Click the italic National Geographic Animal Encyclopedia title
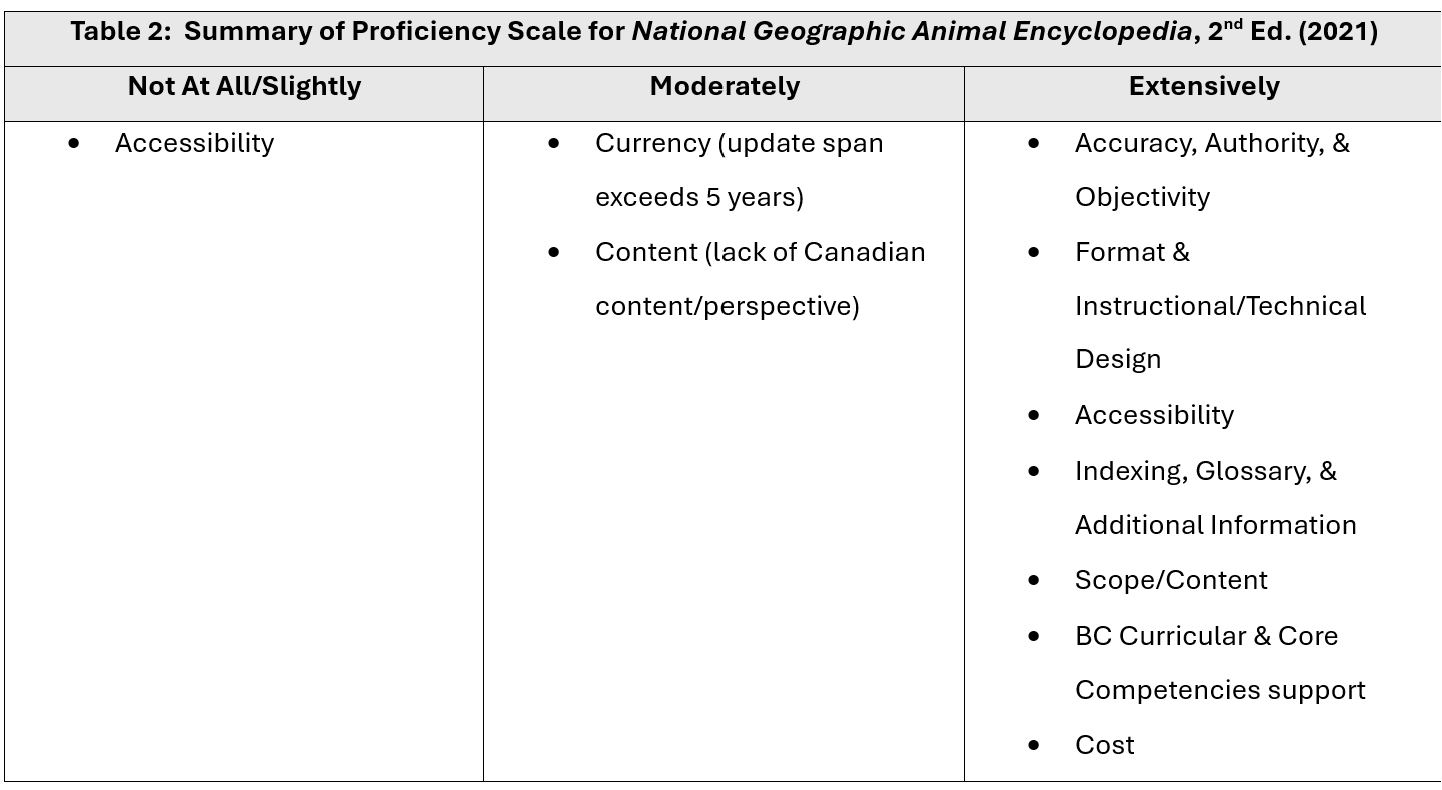This screenshot has width=1442, height=790. (x=910, y=32)
